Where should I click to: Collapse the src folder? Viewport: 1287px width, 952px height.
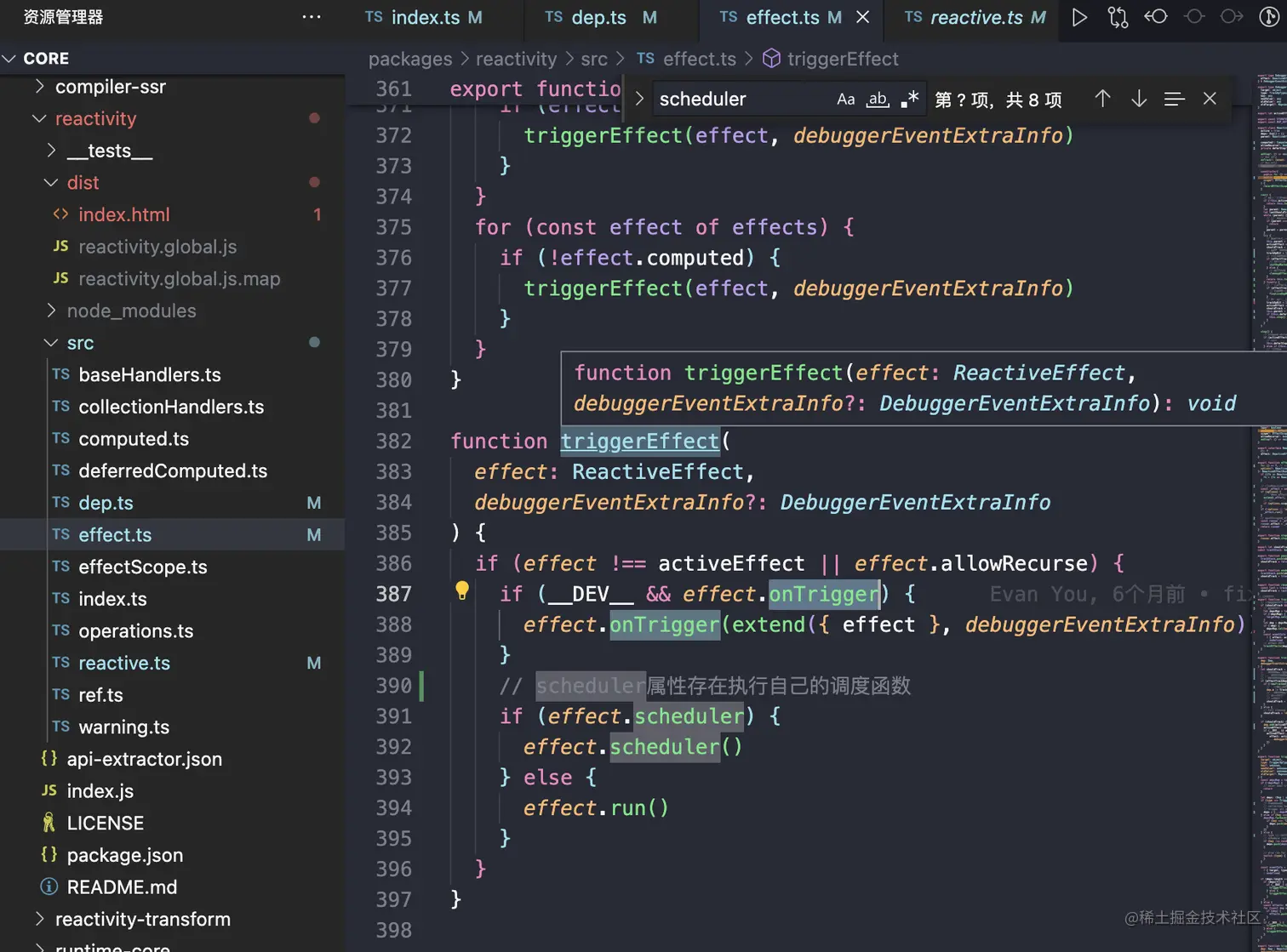click(x=51, y=342)
